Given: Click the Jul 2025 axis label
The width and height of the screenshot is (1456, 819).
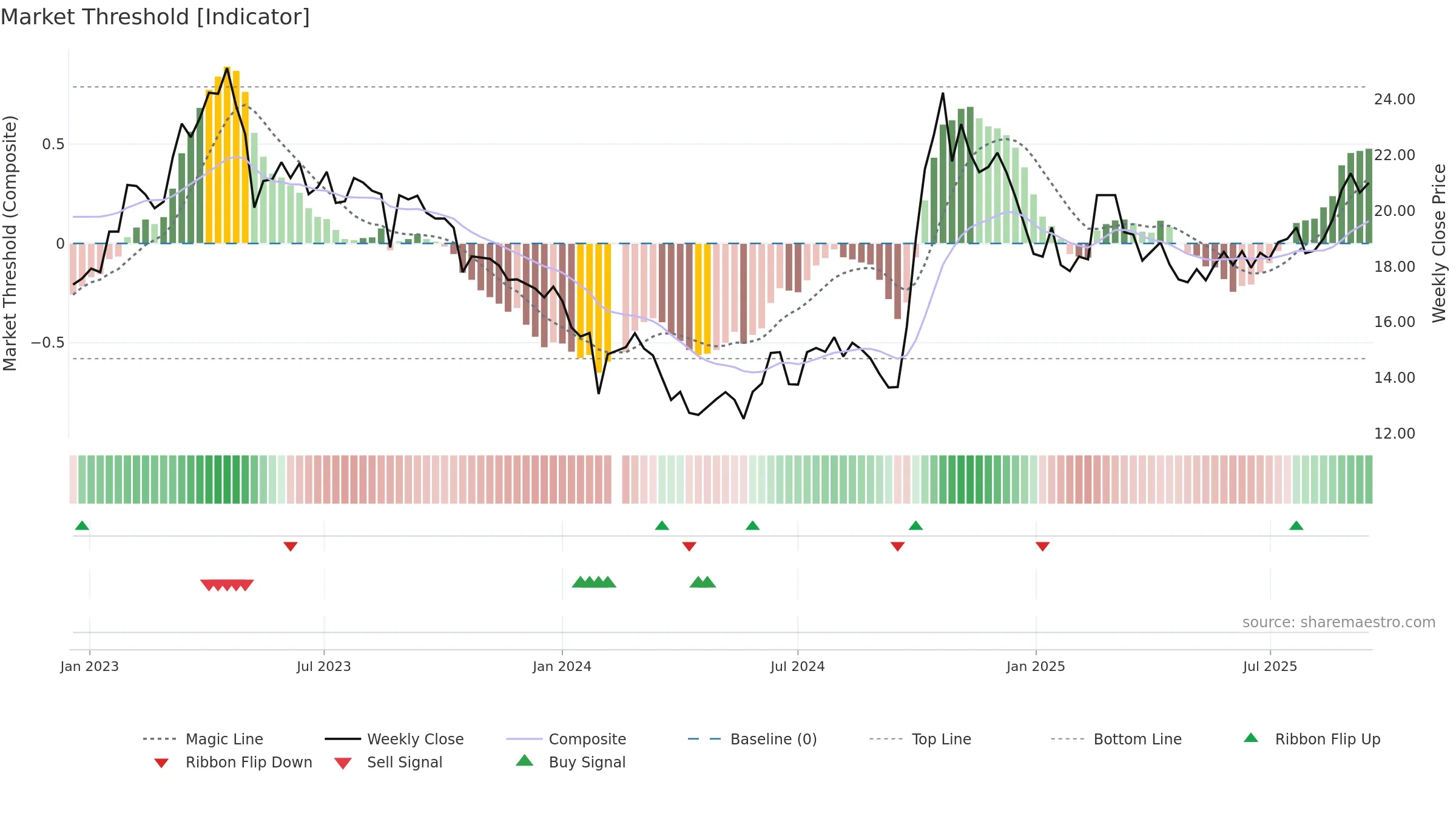Looking at the screenshot, I should click(x=1270, y=667).
